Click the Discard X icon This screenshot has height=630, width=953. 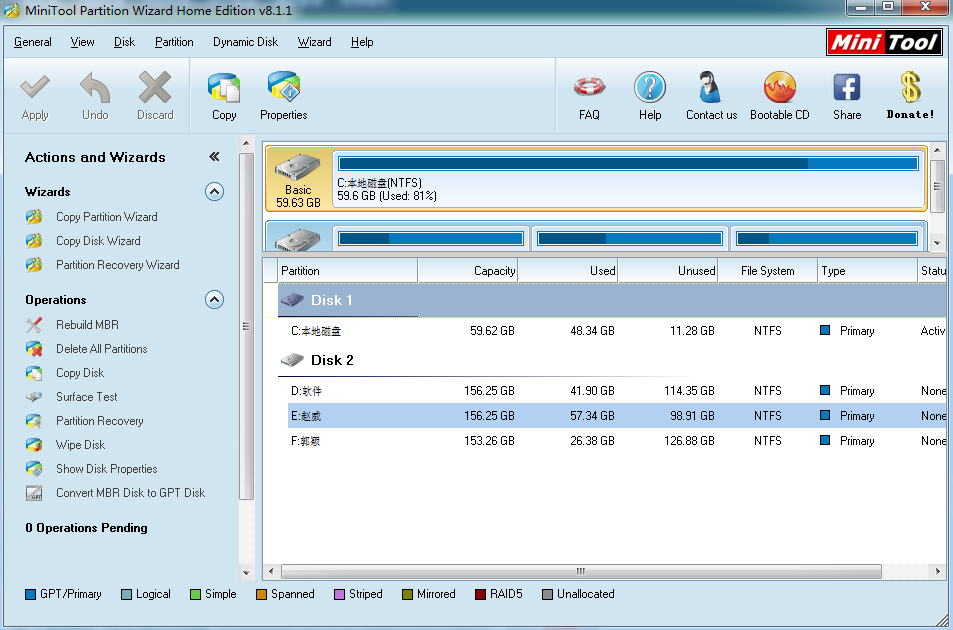click(x=155, y=87)
